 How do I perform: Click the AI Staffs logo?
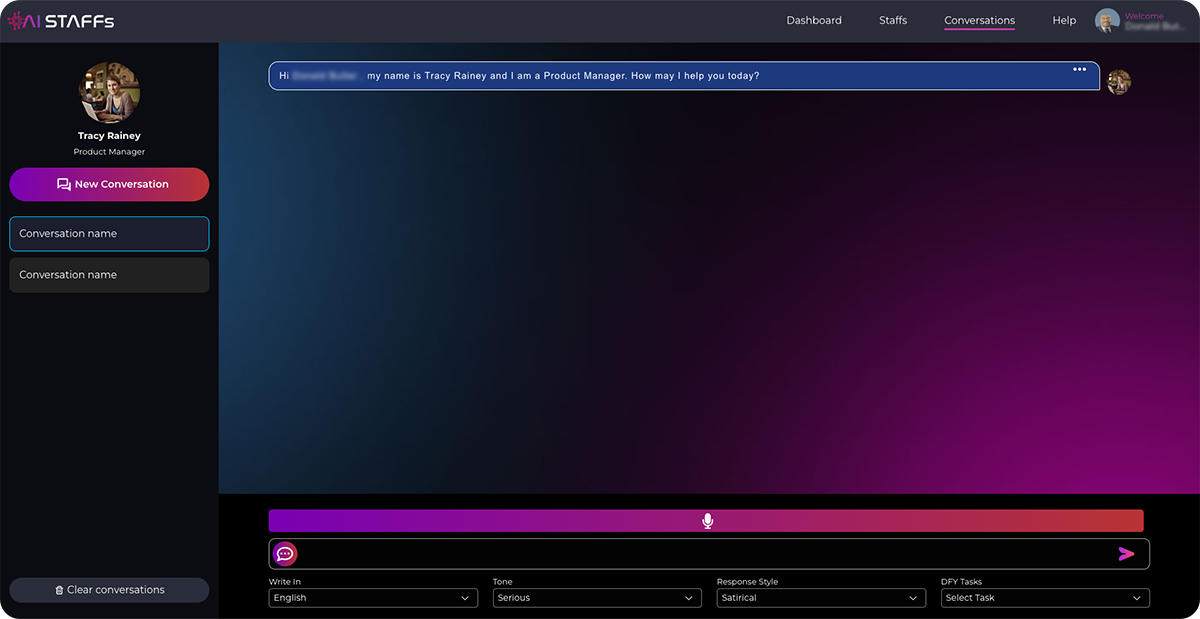(x=61, y=21)
